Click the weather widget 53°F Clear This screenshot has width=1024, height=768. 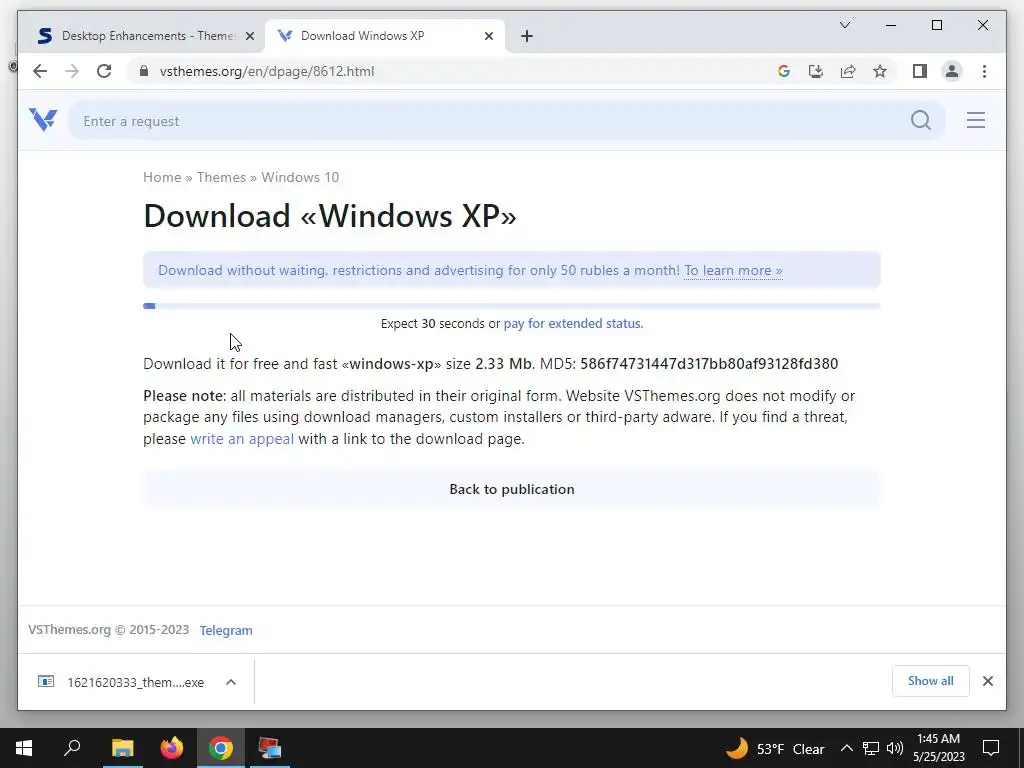(775, 748)
